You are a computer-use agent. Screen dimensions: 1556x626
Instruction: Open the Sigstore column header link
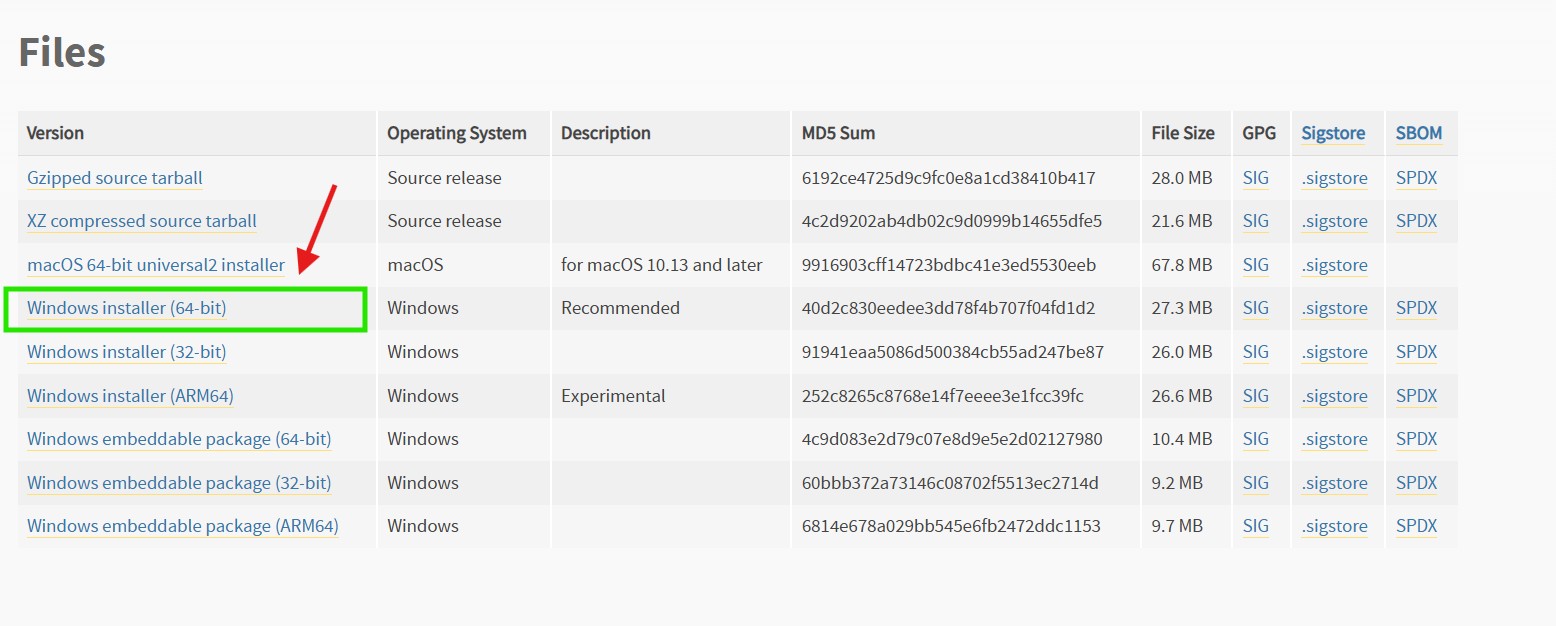click(1333, 133)
